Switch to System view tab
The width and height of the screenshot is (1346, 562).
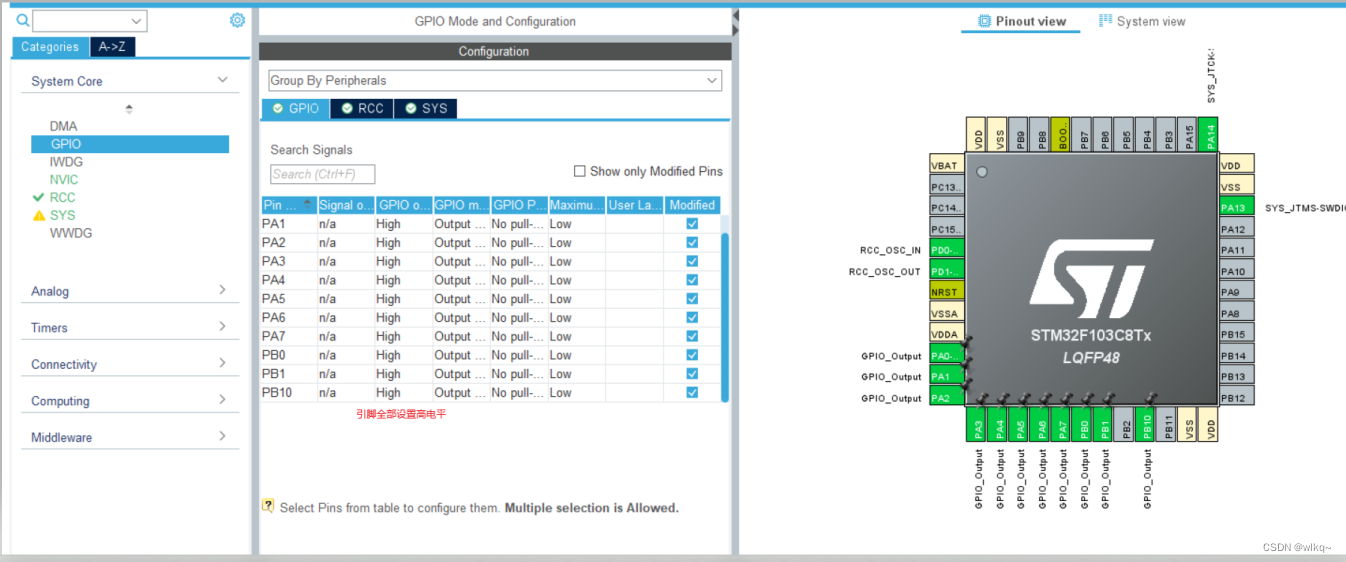(1142, 21)
